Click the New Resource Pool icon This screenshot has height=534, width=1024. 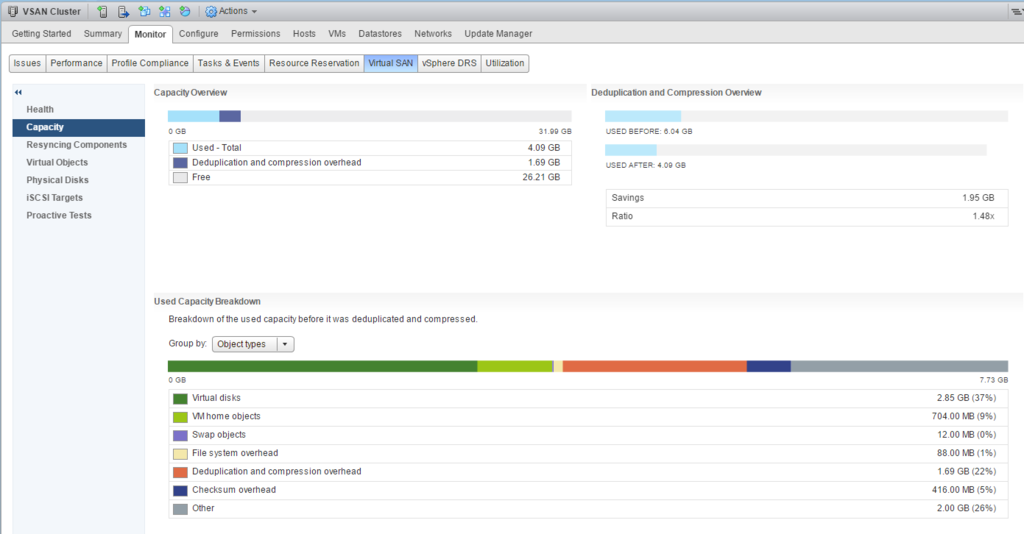click(x=185, y=12)
